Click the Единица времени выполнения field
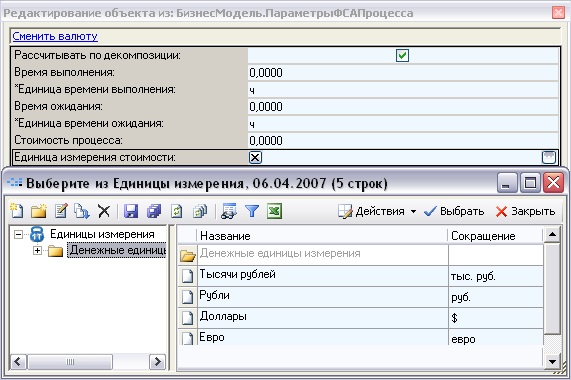 403,90
